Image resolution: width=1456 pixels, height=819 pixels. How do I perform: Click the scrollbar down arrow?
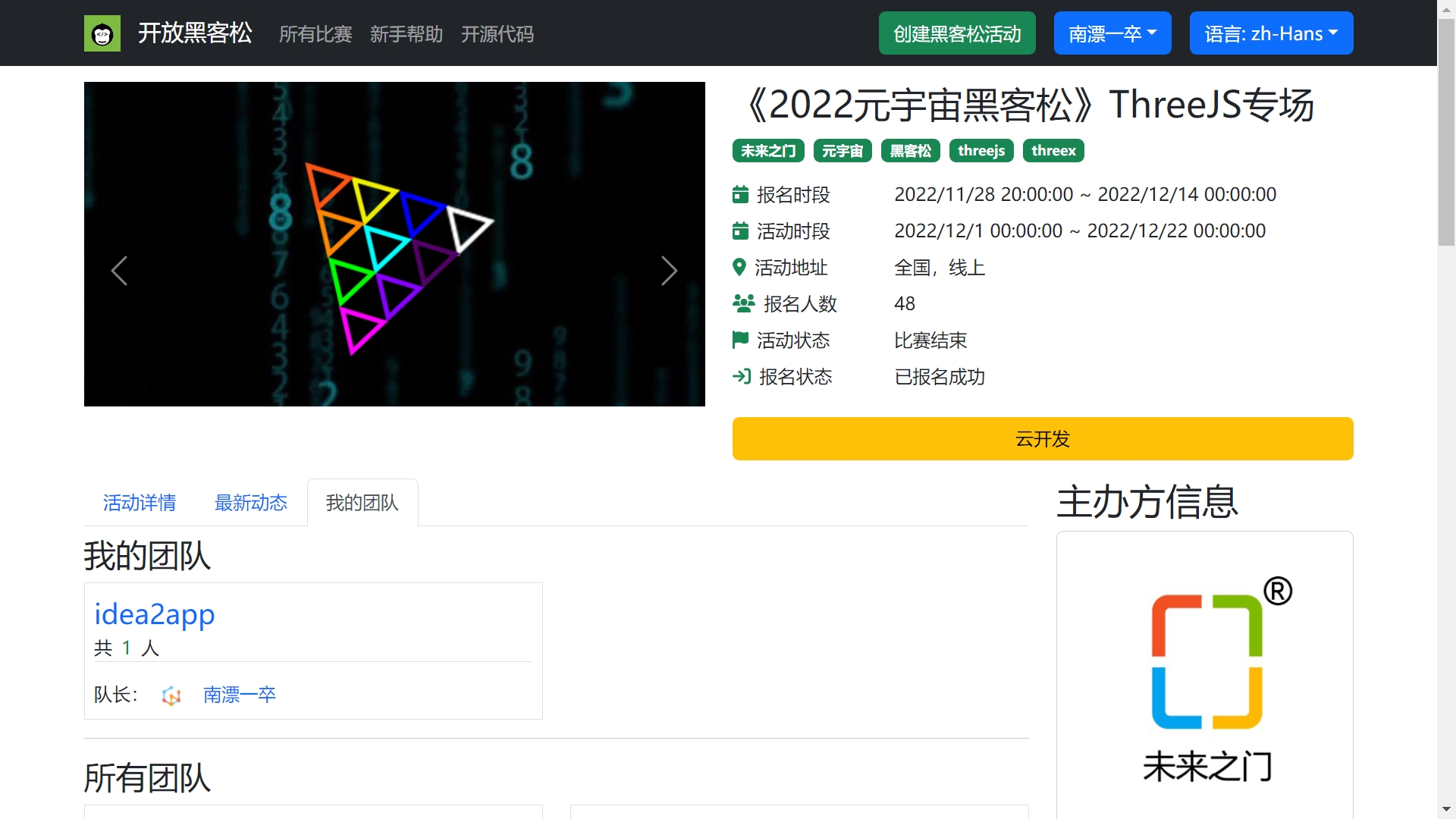(x=1446, y=810)
